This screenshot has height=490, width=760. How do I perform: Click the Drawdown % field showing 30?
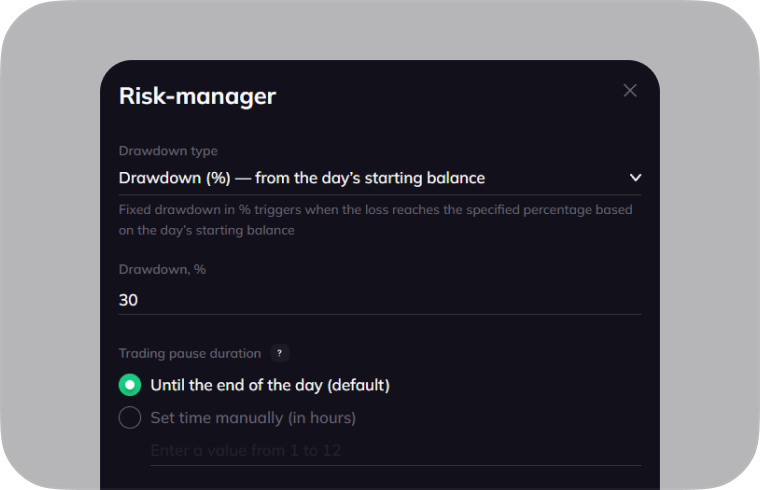(x=379, y=300)
